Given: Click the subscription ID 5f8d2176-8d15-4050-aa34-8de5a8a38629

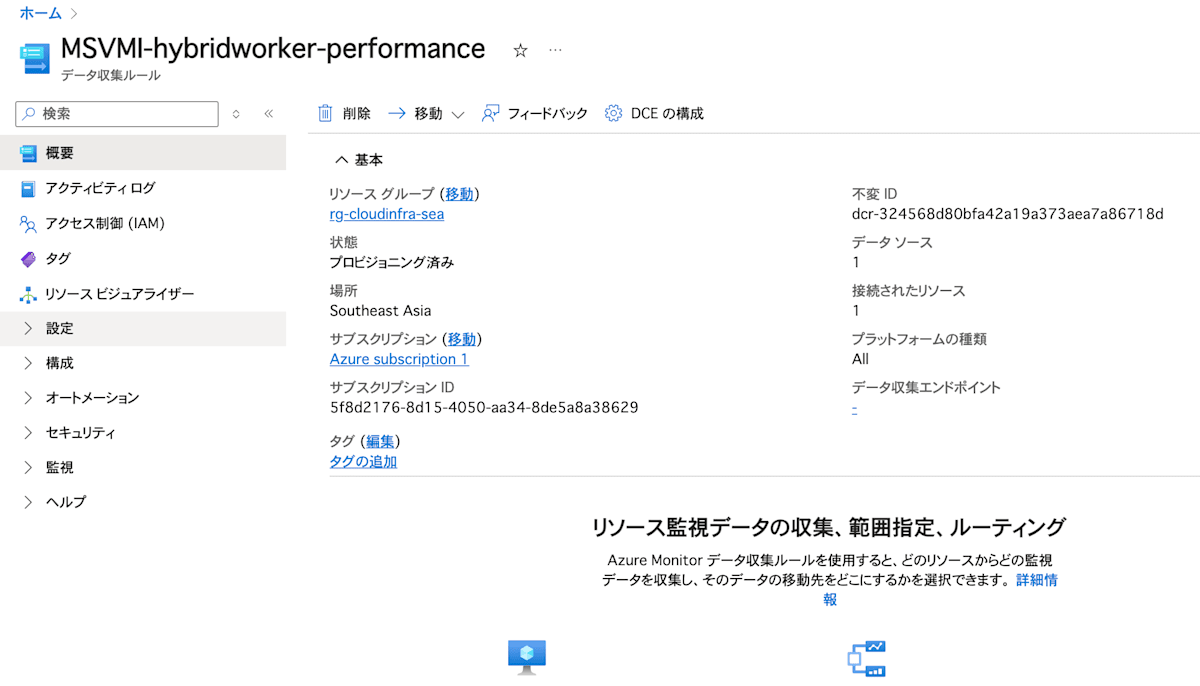Looking at the screenshot, I should click(x=484, y=407).
